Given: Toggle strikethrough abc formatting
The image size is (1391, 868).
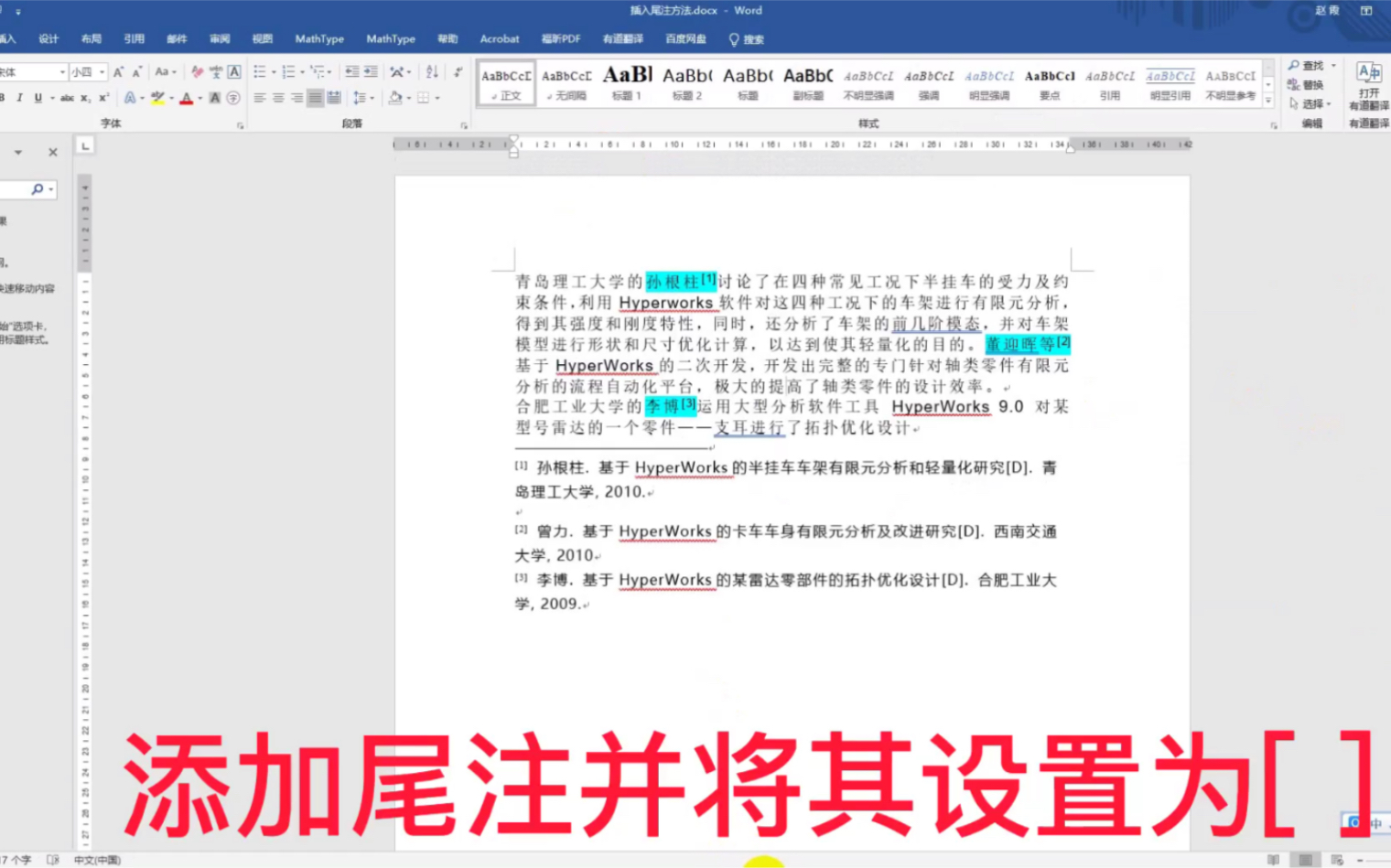Looking at the screenshot, I should [x=67, y=98].
